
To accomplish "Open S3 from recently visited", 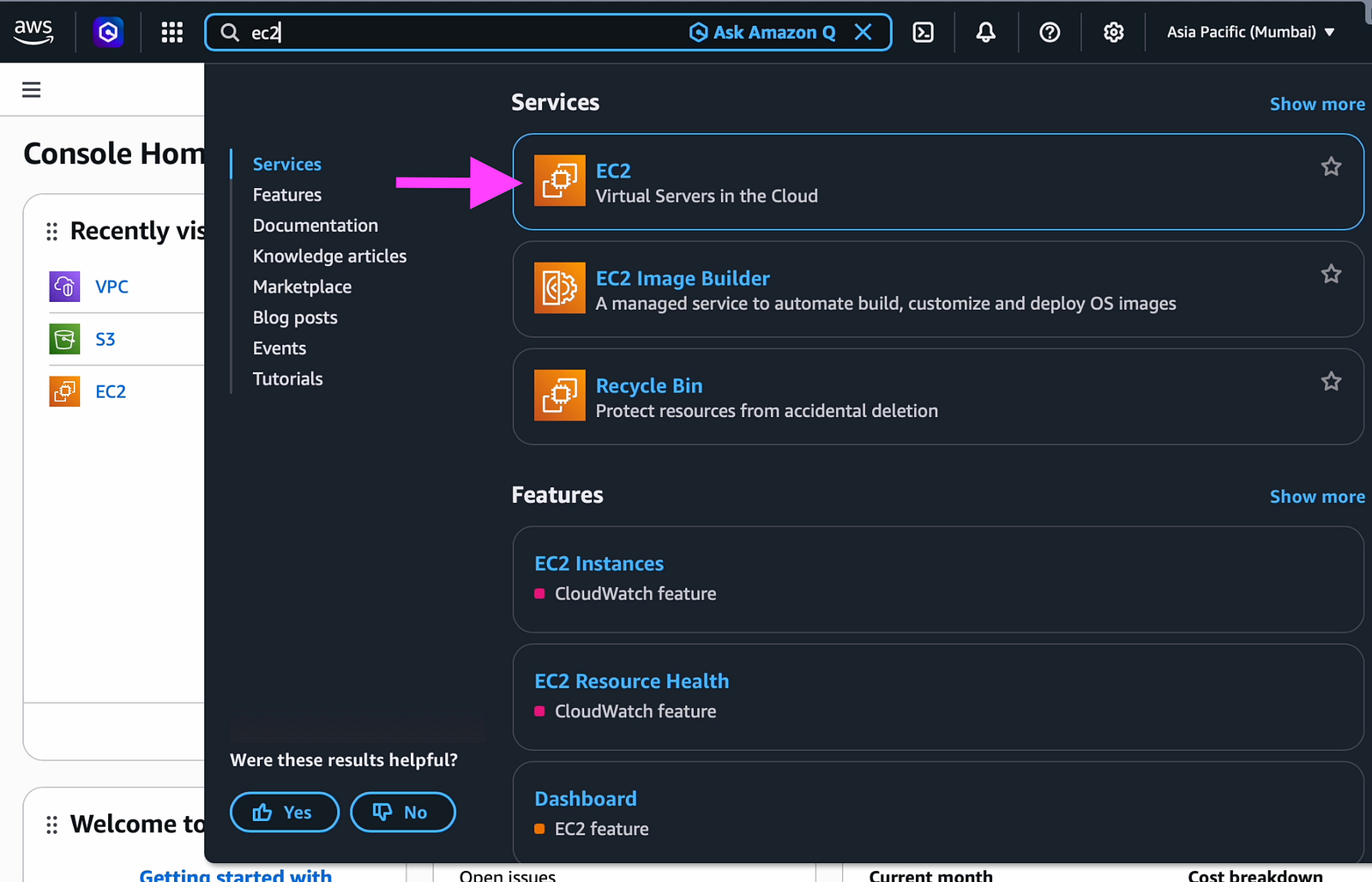I will (x=105, y=339).
